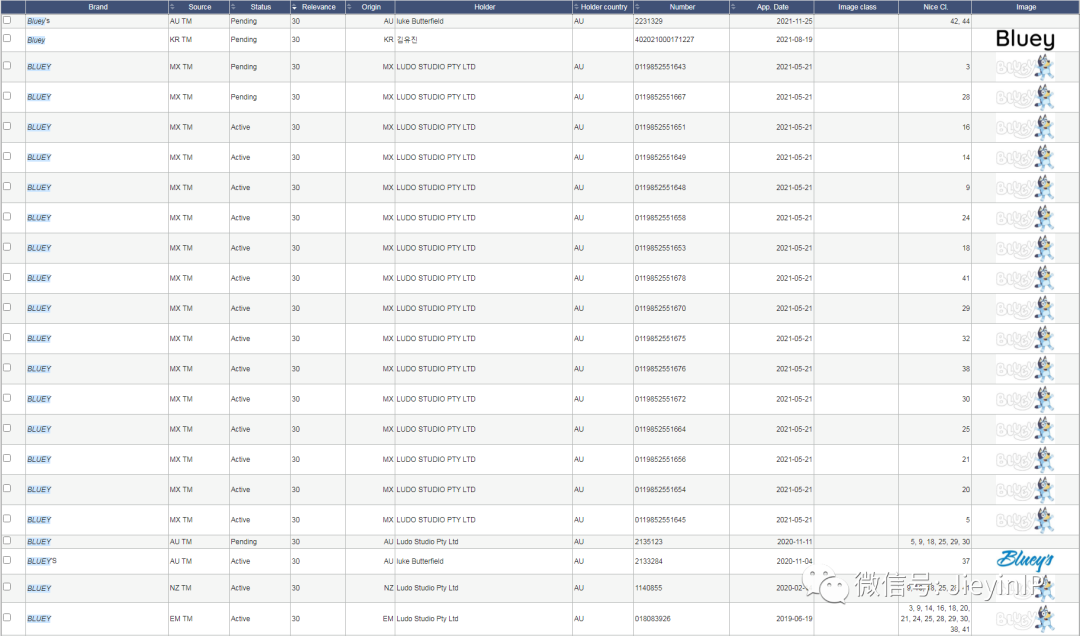The image size is (1080, 636).
Task: View logo thumbnail for EM row 018083926
Action: point(1025,618)
